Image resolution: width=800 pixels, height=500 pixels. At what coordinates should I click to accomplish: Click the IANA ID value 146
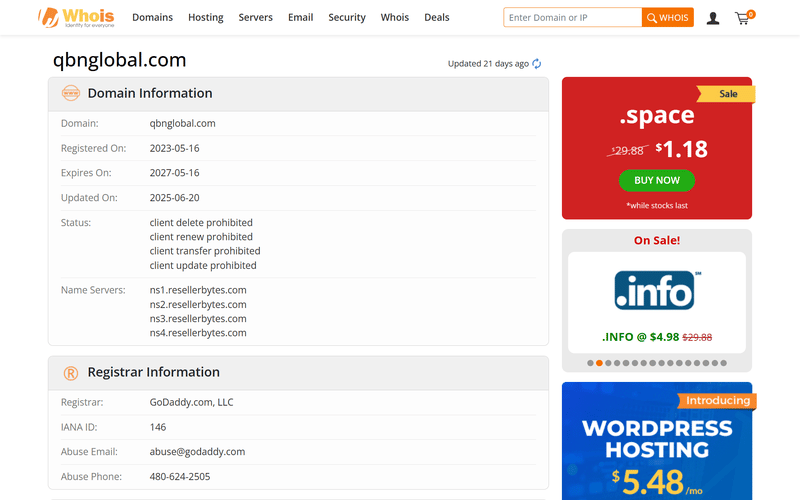(158, 427)
